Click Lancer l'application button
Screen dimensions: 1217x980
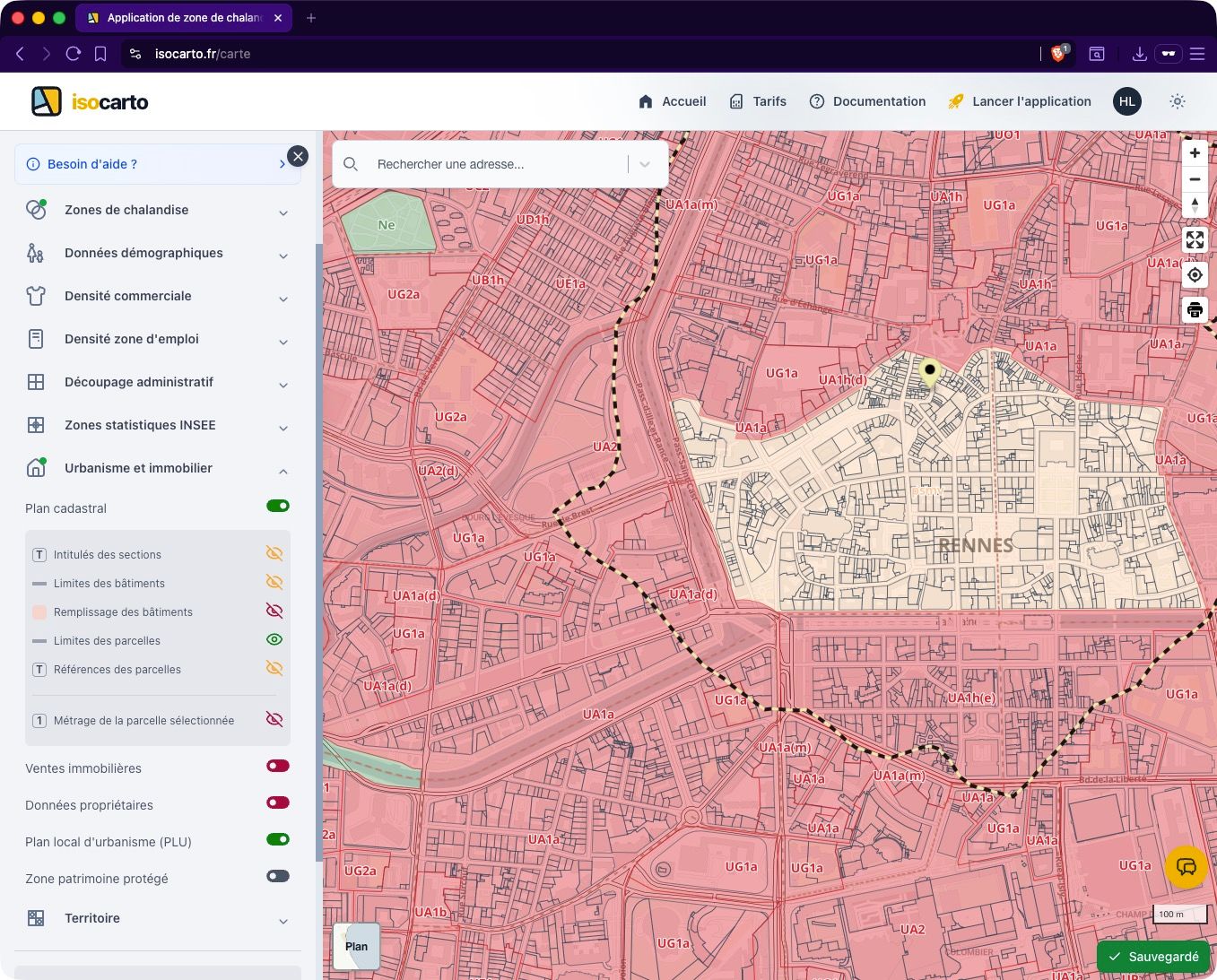(x=1020, y=101)
